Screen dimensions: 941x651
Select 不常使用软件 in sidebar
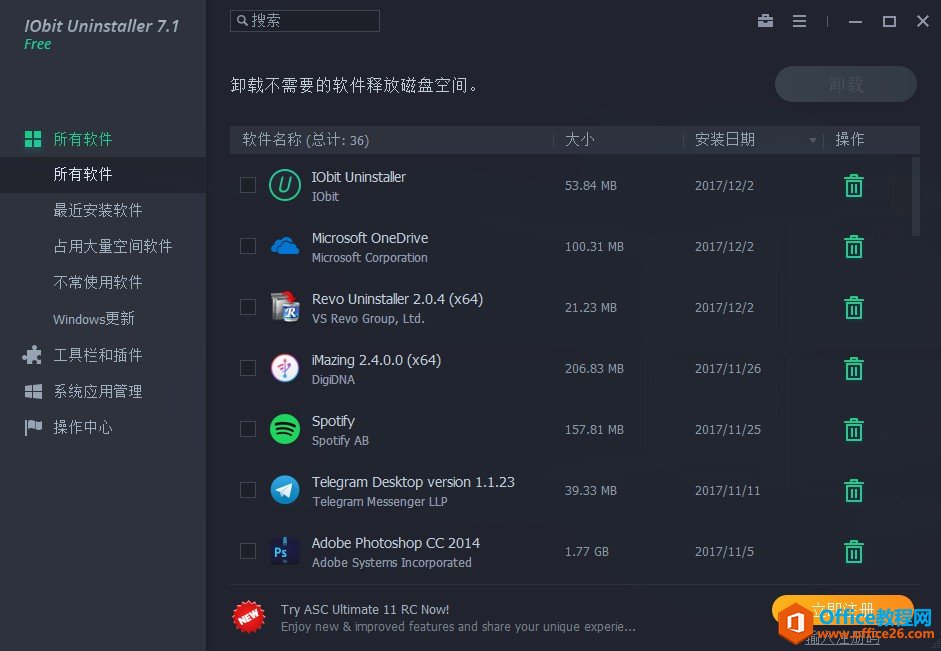pyautogui.click(x=97, y=283)
